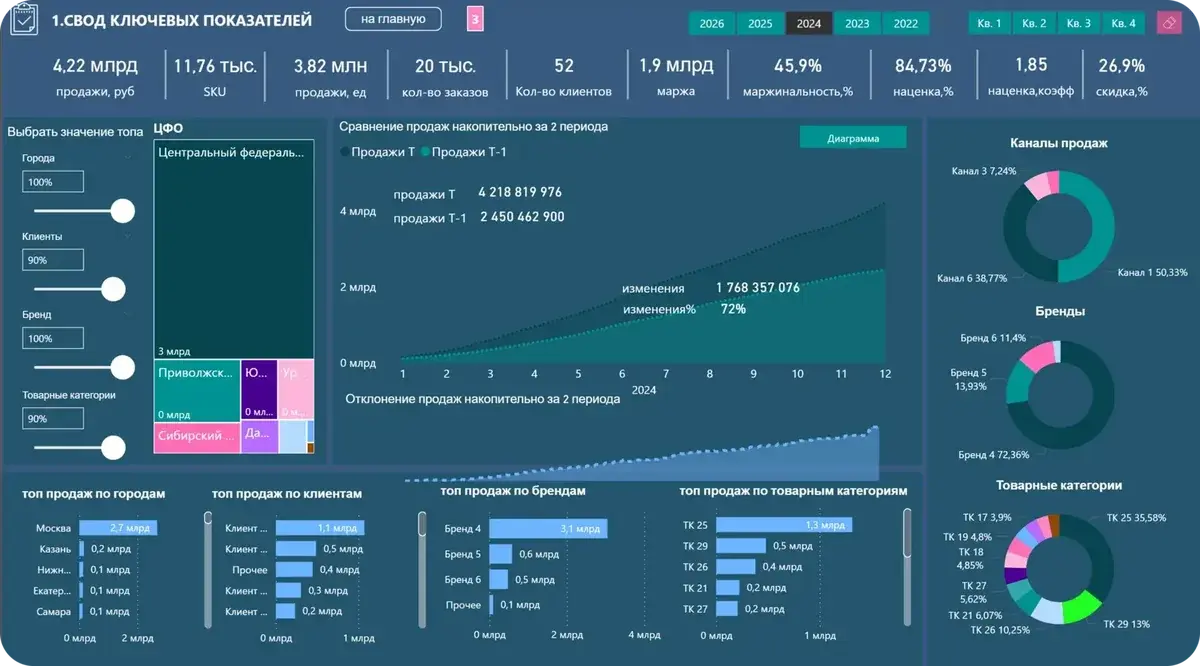Select year 2022 filter
Screen dimensions: 1200x666
(906, 24)
